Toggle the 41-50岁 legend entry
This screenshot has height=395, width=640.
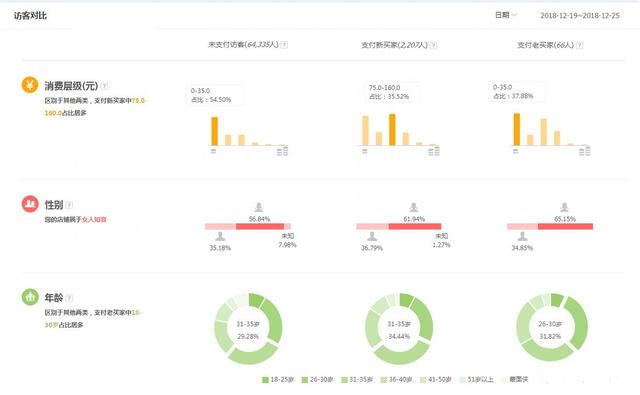click(436, 380)
